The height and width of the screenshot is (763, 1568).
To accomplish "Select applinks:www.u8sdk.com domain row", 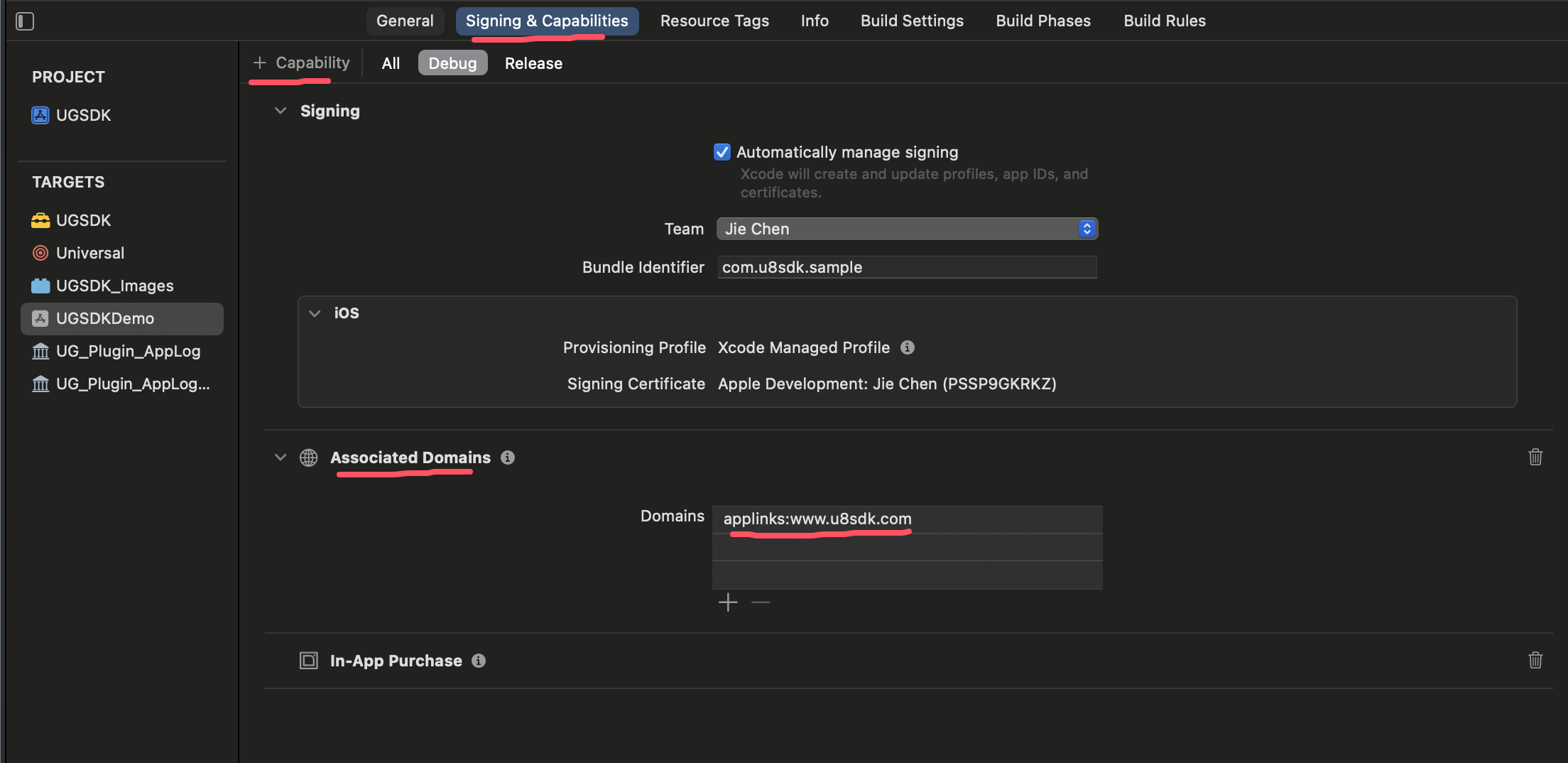I will coord(907,519).
